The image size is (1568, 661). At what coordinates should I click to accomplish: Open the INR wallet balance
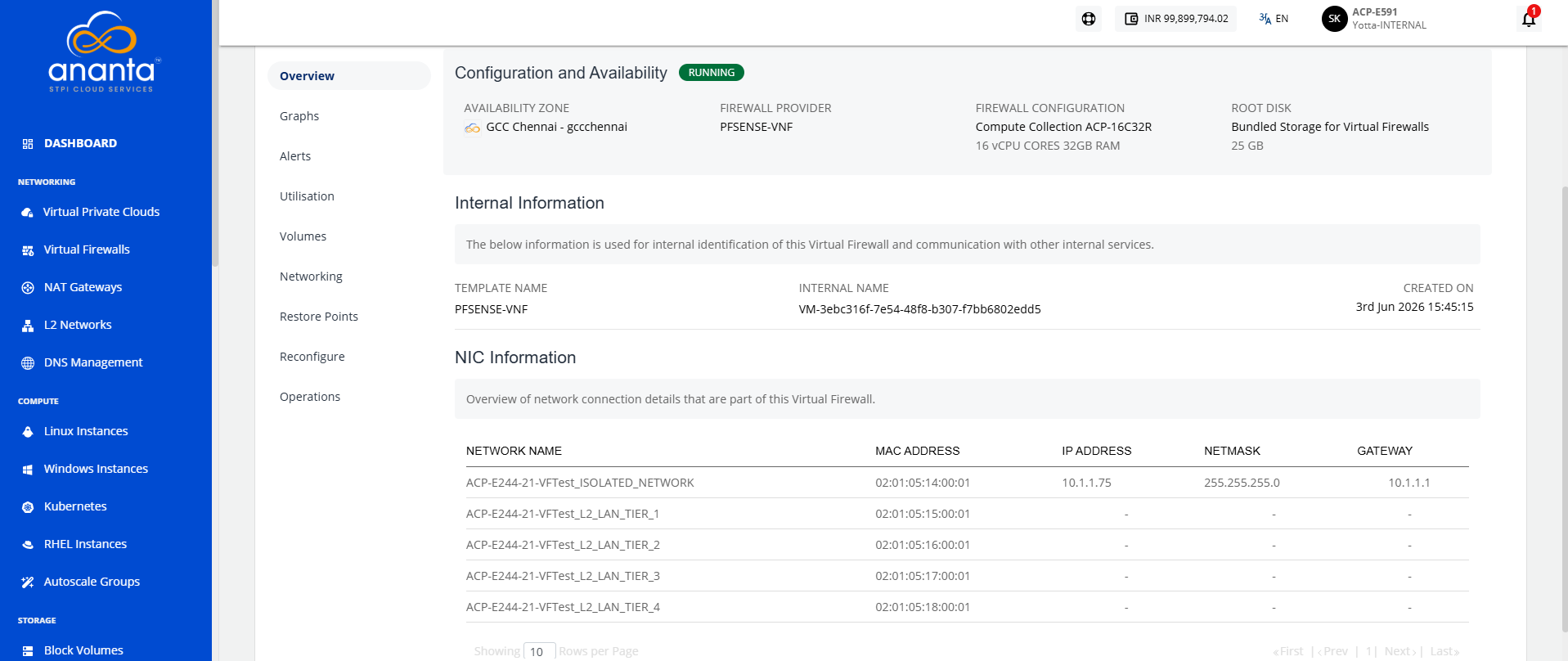(x=1175, y=19)
